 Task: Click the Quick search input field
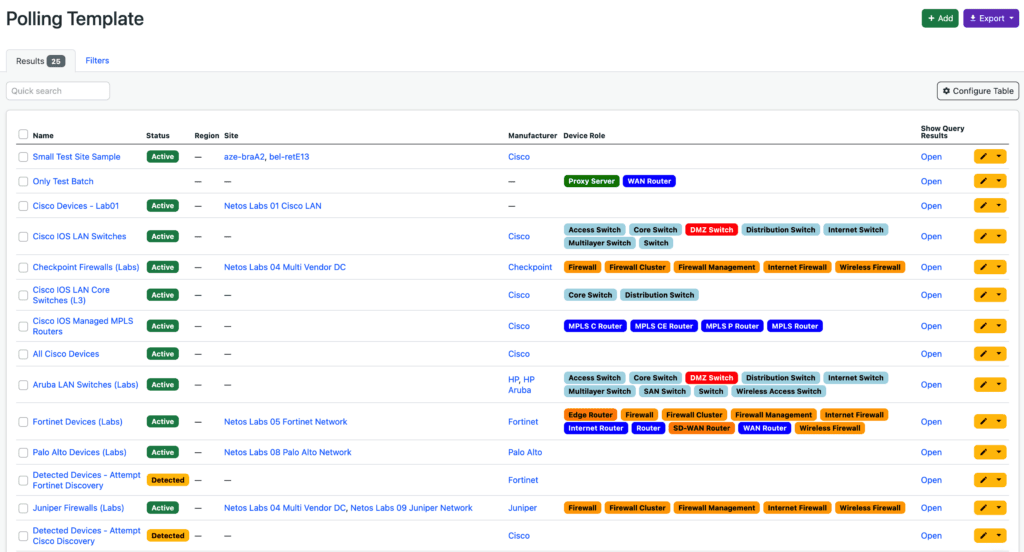click(58, 91)
